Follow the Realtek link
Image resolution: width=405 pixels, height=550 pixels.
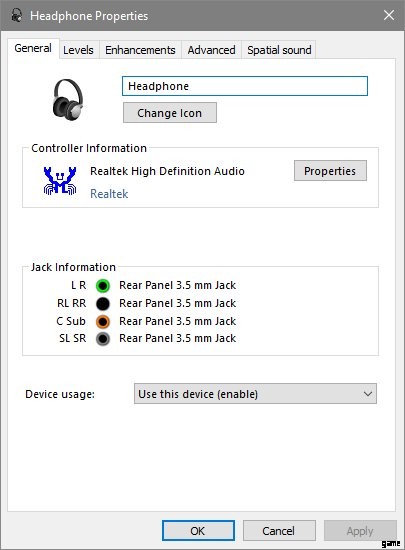point(109,194)
